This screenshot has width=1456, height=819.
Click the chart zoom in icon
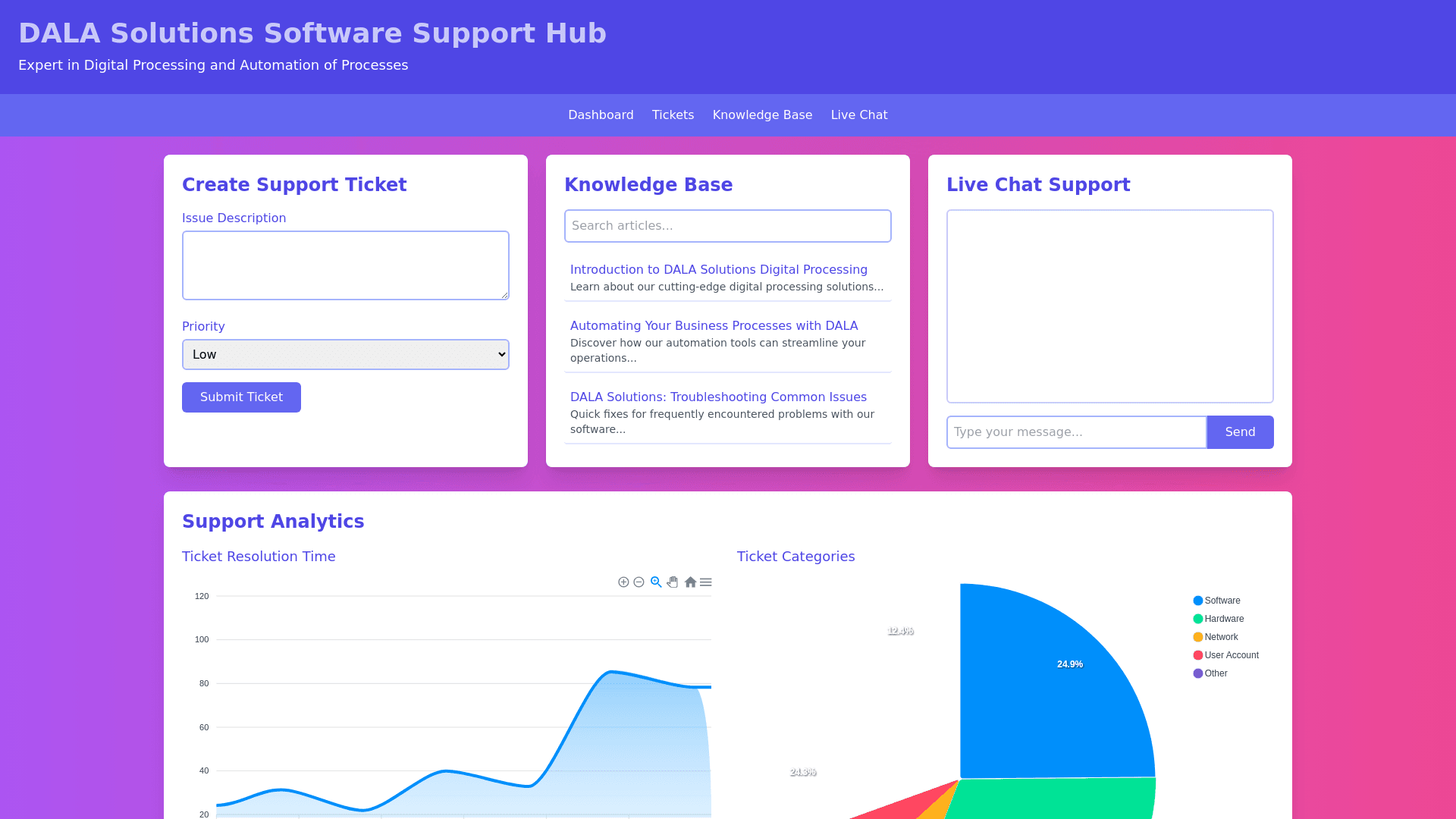coord(623,582)
